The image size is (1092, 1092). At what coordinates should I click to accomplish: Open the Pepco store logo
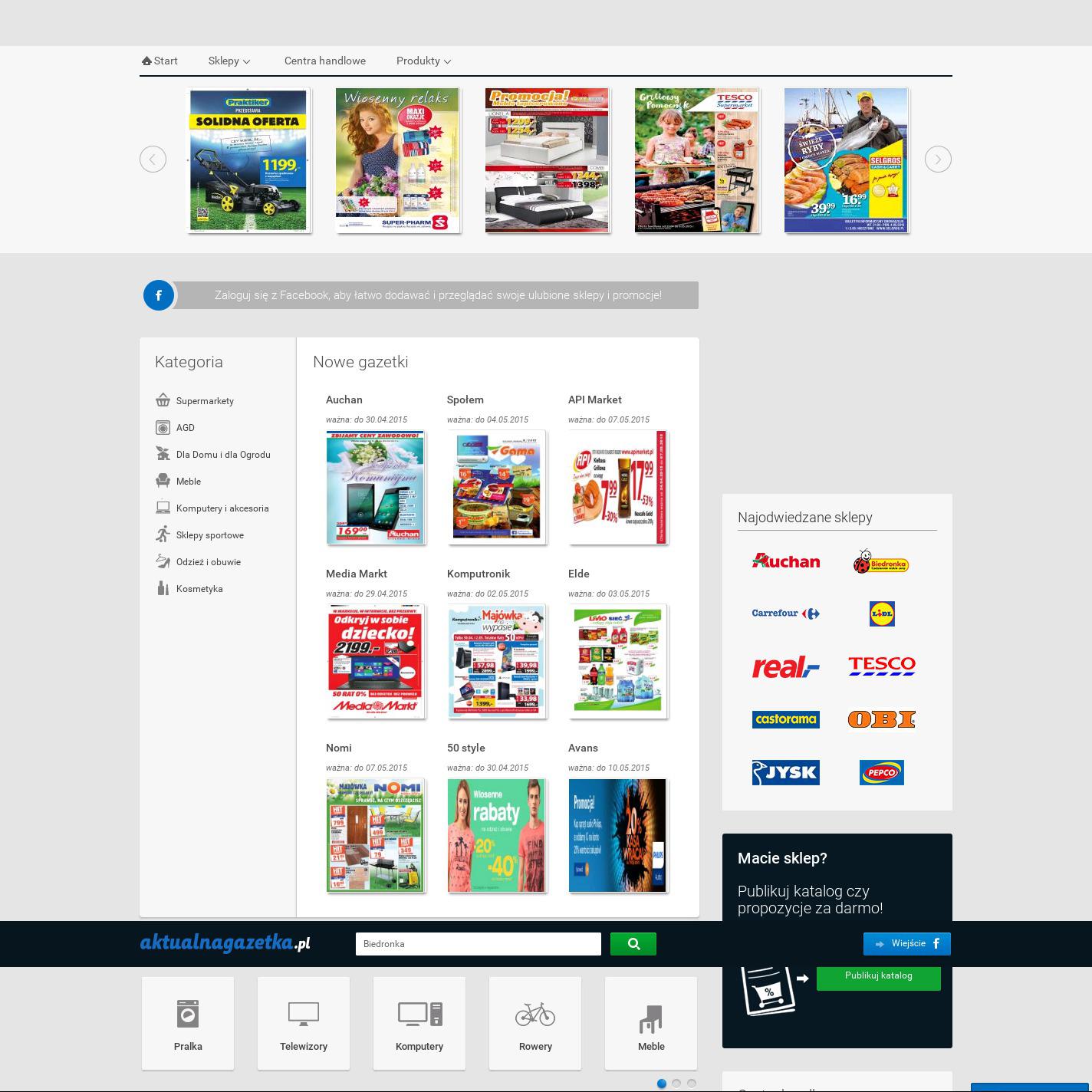[882, 772]
